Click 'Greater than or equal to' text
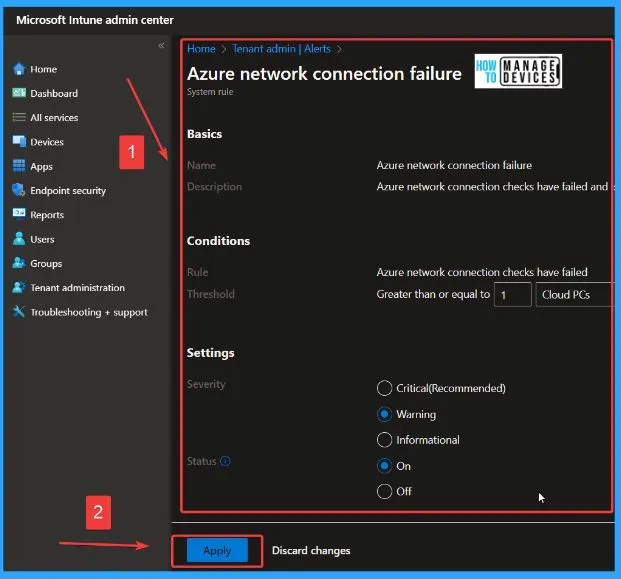Viewport: 621px width, 579px height. (433, 294)
